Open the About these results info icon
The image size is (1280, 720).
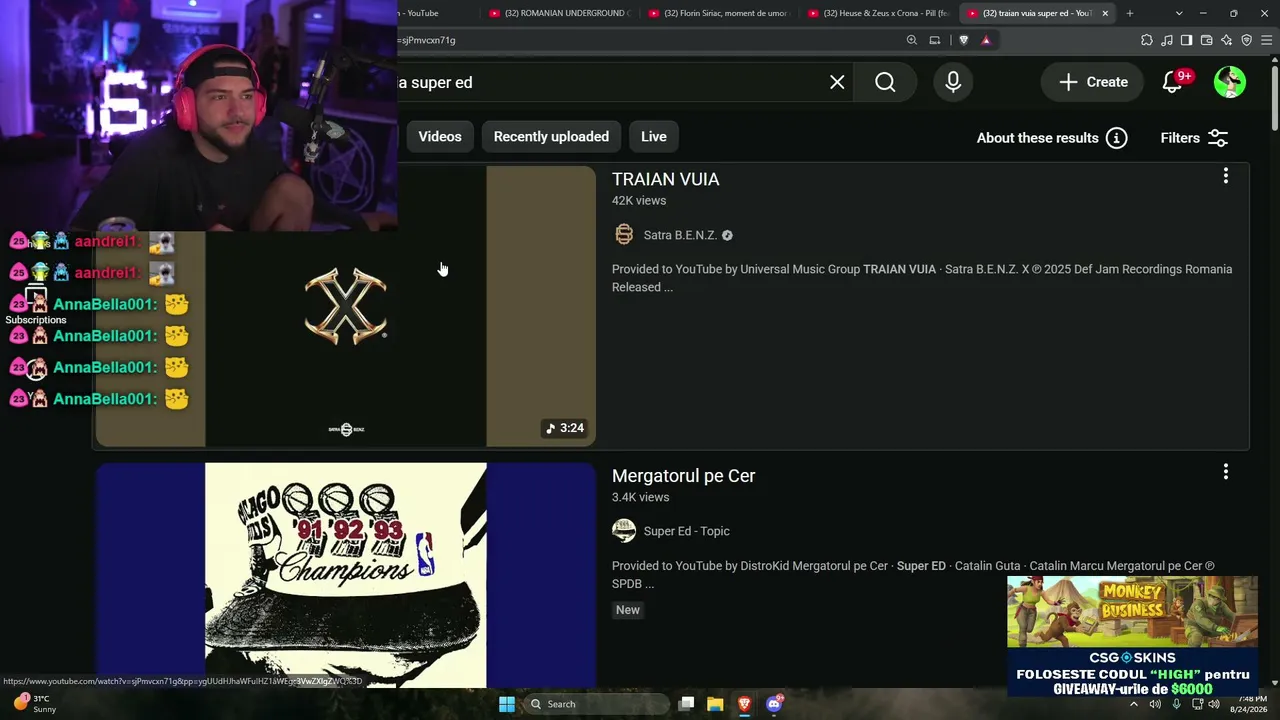pyautogui.click(x=1117, y=138)
